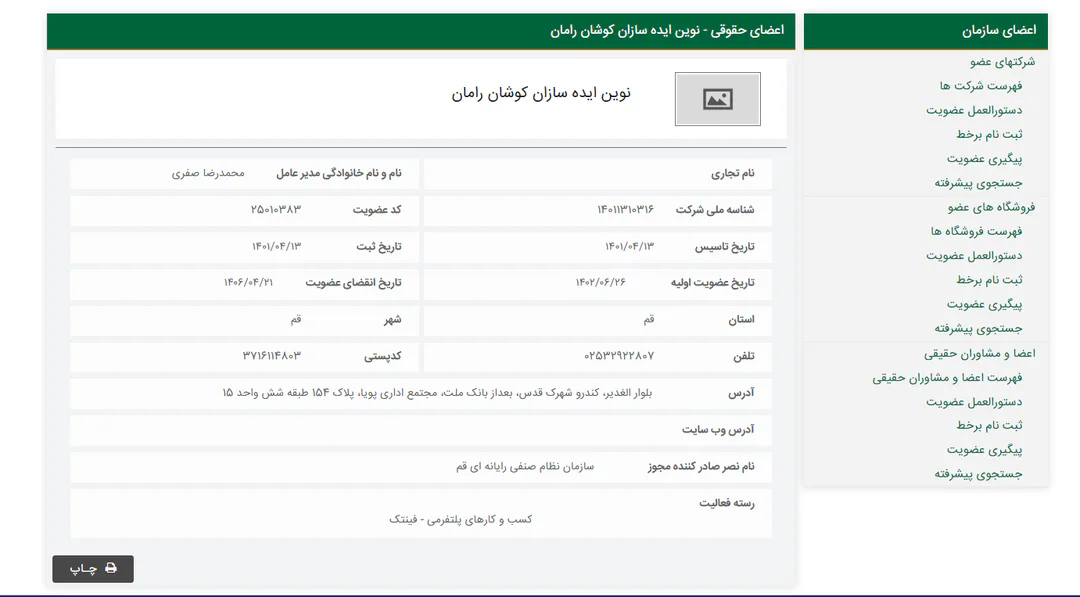Open the شرکتهای عضو sidebar section
The width and height of the screenshot is (1080, 597).
click(1002, 61)
